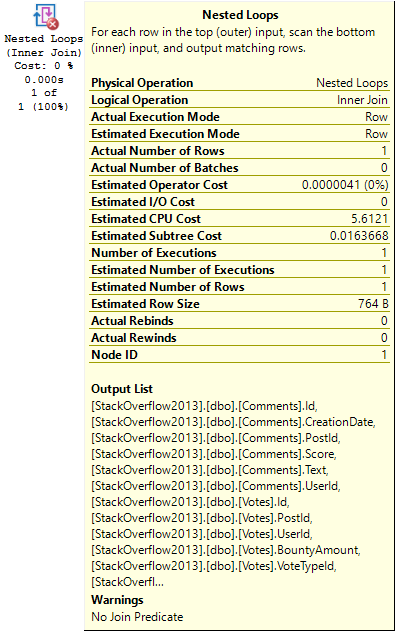The image size is (395, 631).
Task: Click the [Comments].Text output entry
Action: (210, 470)
